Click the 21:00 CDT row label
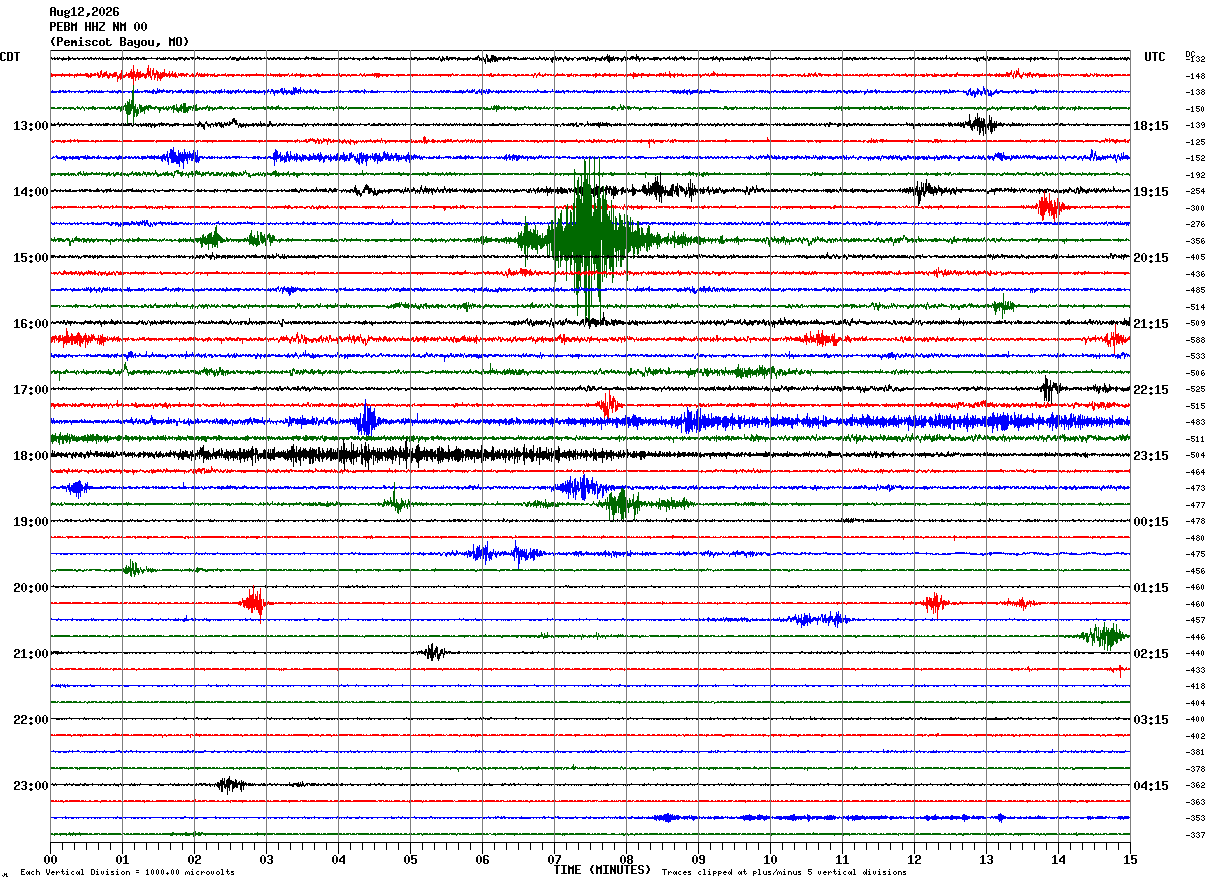Screen dimensions: 1210x886 tap(30, 654)
